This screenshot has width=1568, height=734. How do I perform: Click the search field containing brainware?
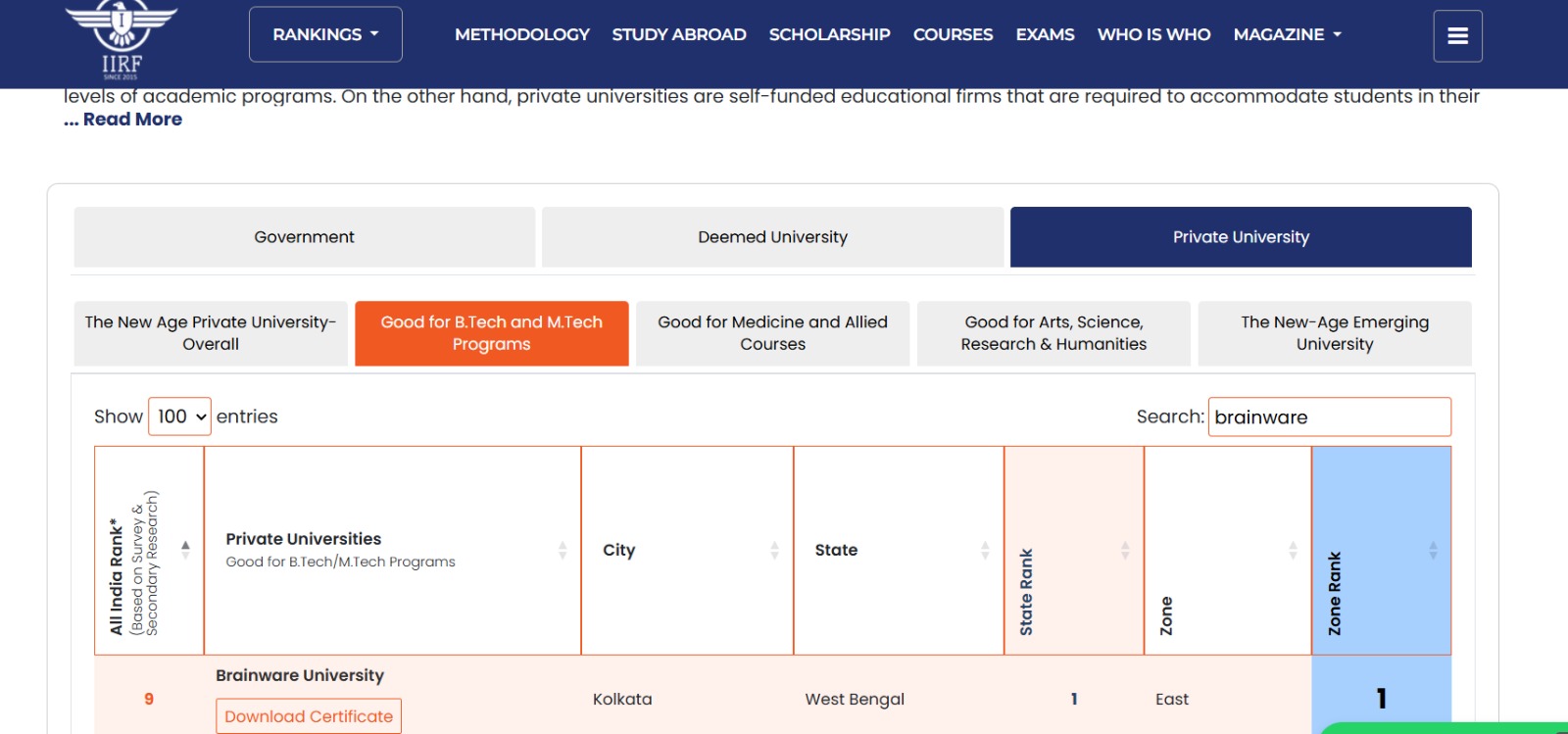click(x=1328, y=417)
